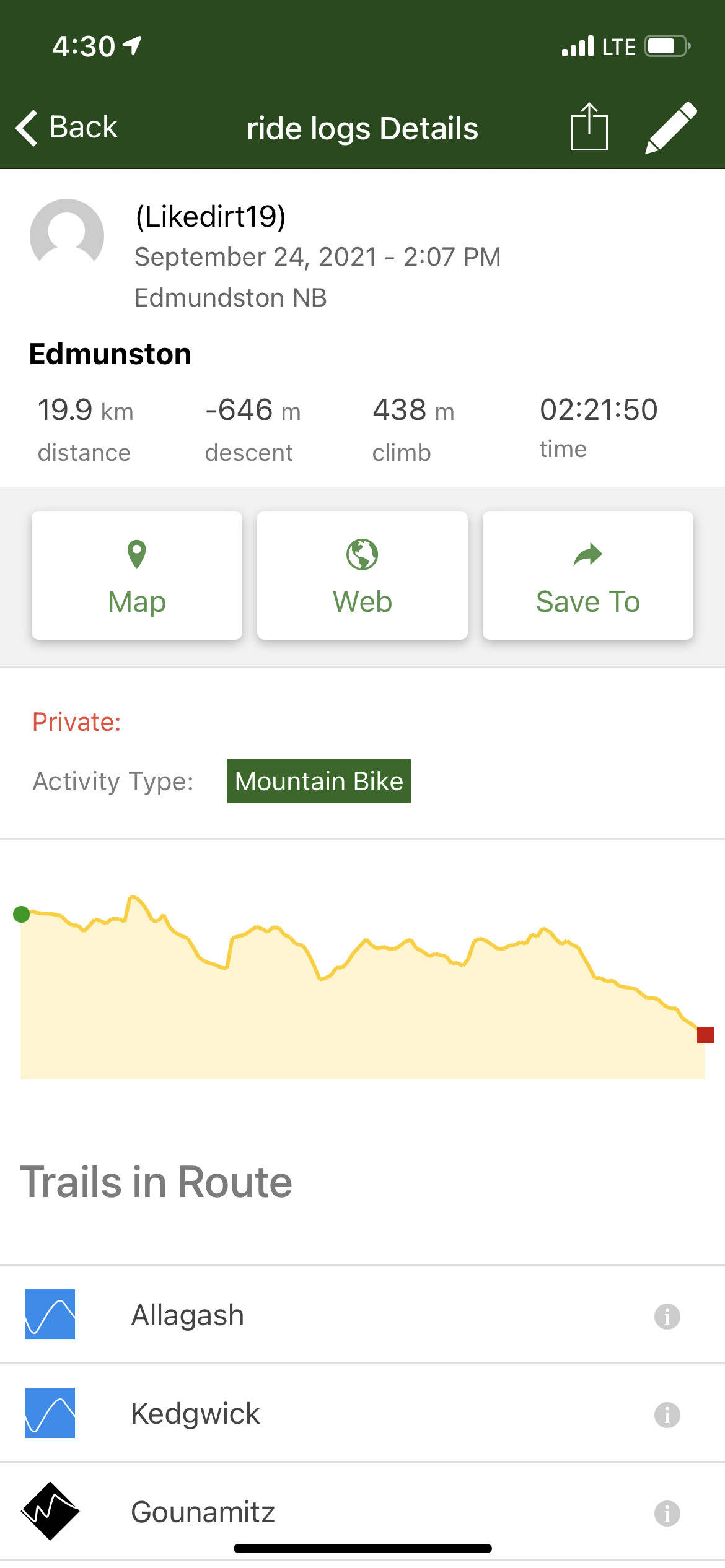This screenshot has height=1568, width=725.
Task: Open info icon for Allagash trail
Action: point(667,1316)
